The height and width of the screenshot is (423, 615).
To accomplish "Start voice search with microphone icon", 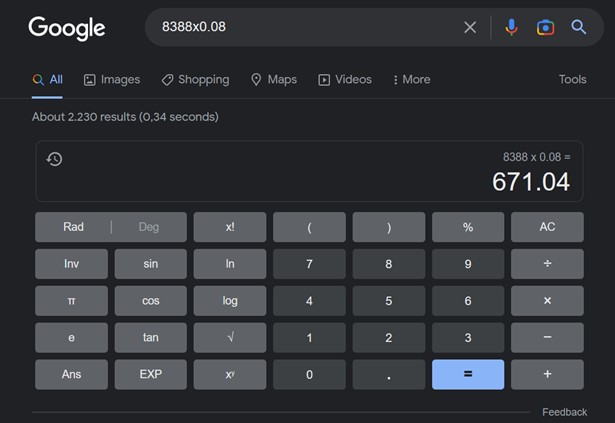I will click(511, 27).
